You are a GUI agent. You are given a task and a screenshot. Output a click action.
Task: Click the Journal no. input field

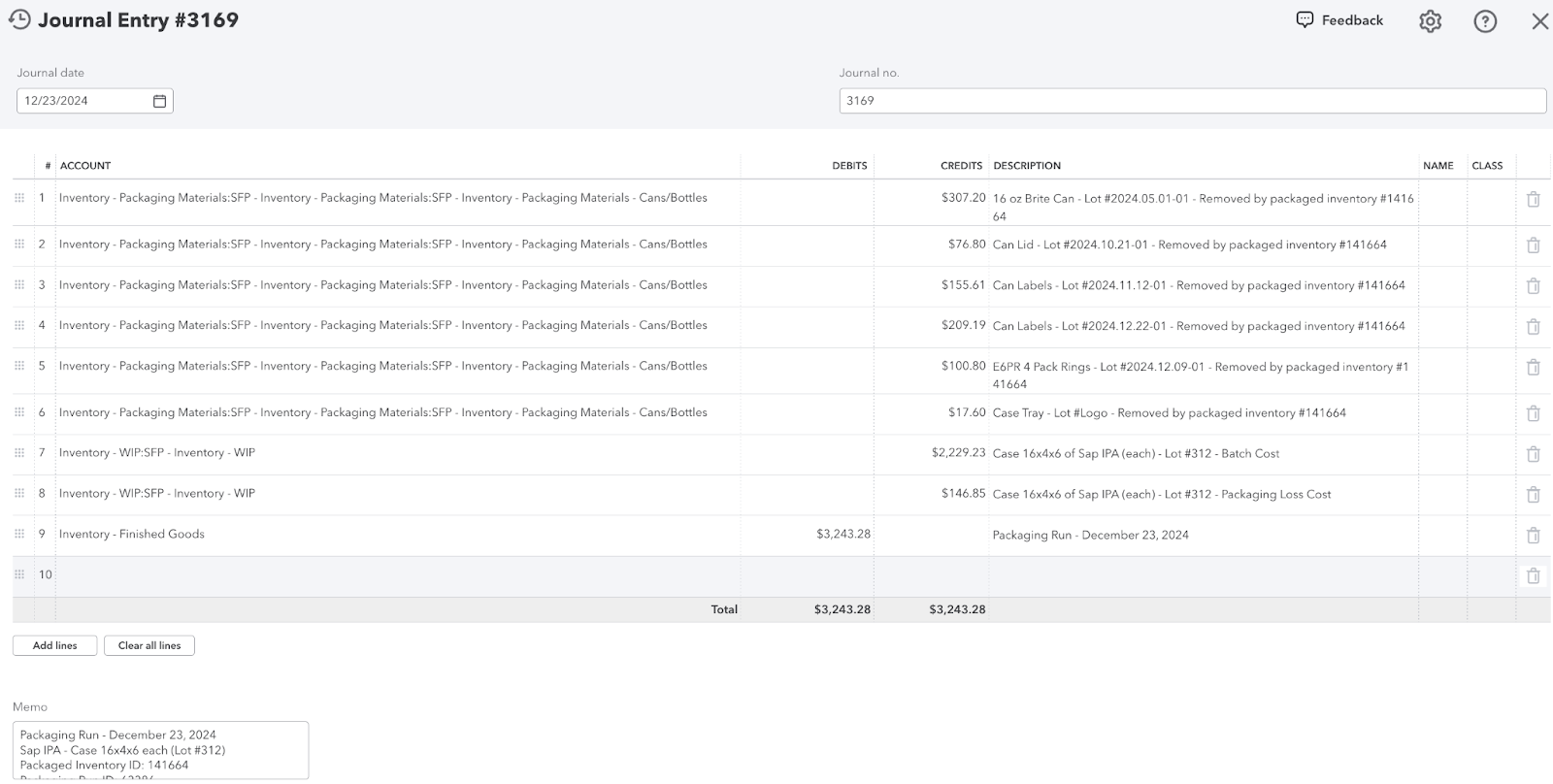1191,101
